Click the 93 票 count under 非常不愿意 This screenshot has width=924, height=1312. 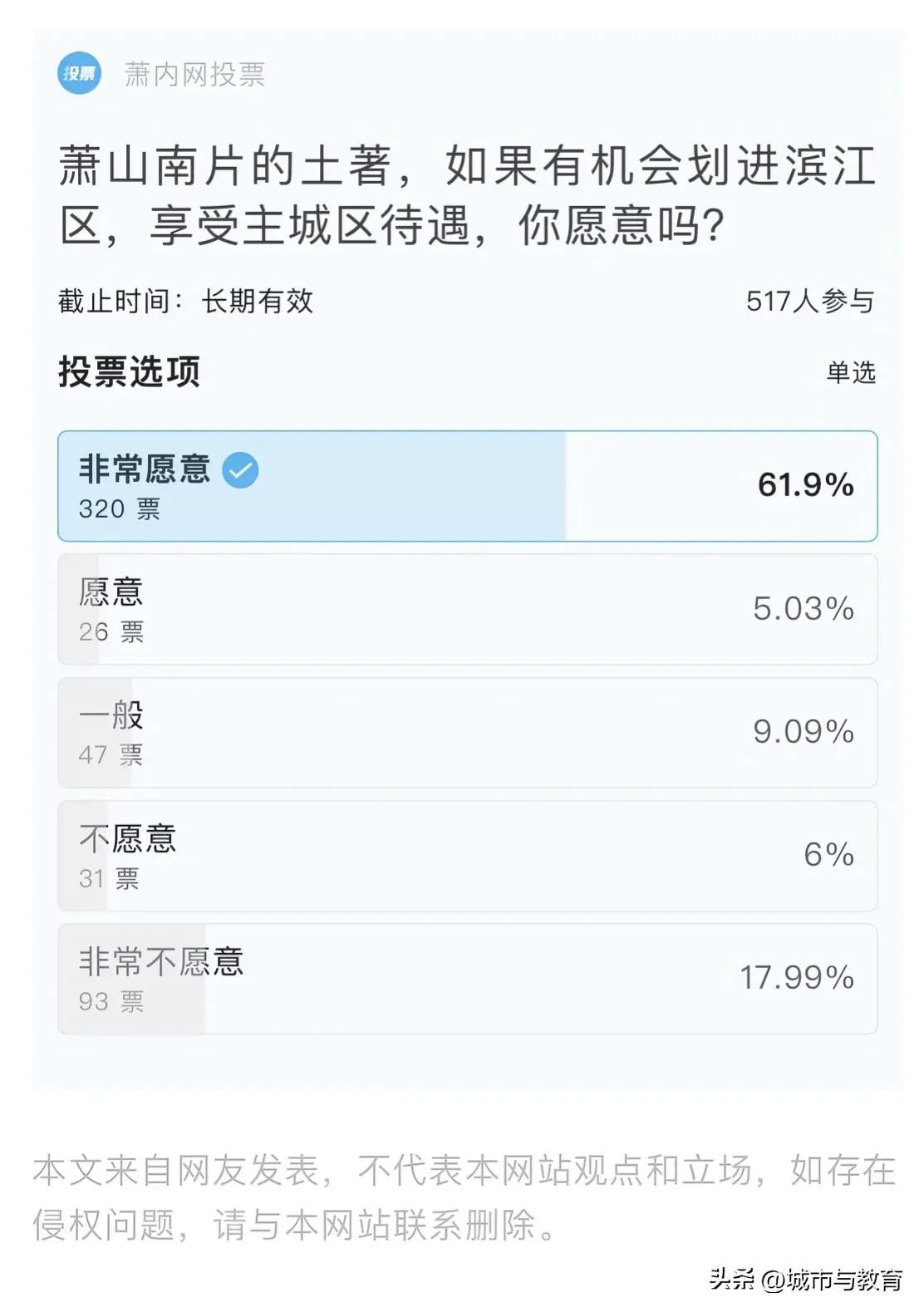click(111, 1003)
